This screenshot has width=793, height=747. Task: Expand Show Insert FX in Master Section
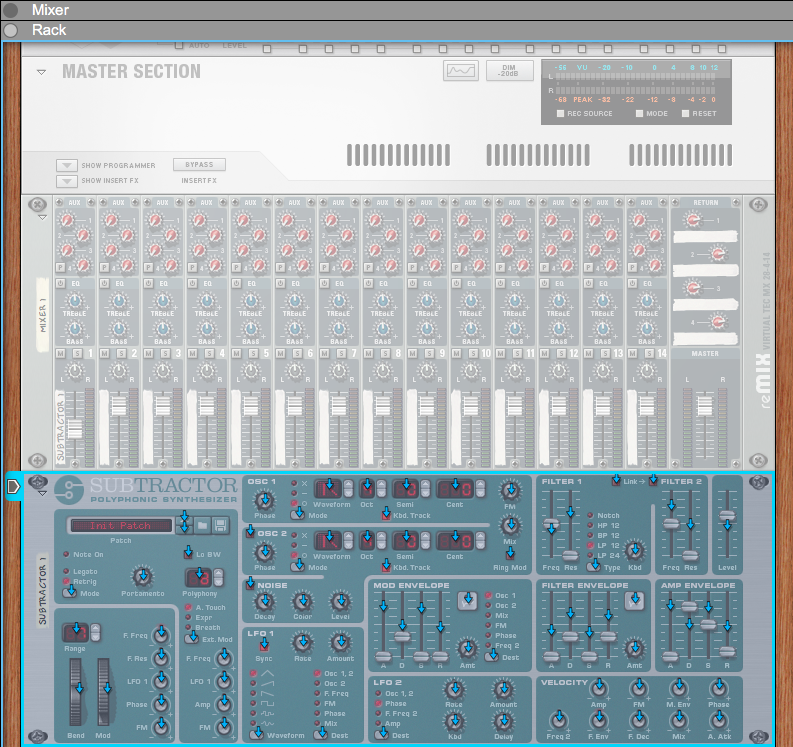(x=66, y=181)
